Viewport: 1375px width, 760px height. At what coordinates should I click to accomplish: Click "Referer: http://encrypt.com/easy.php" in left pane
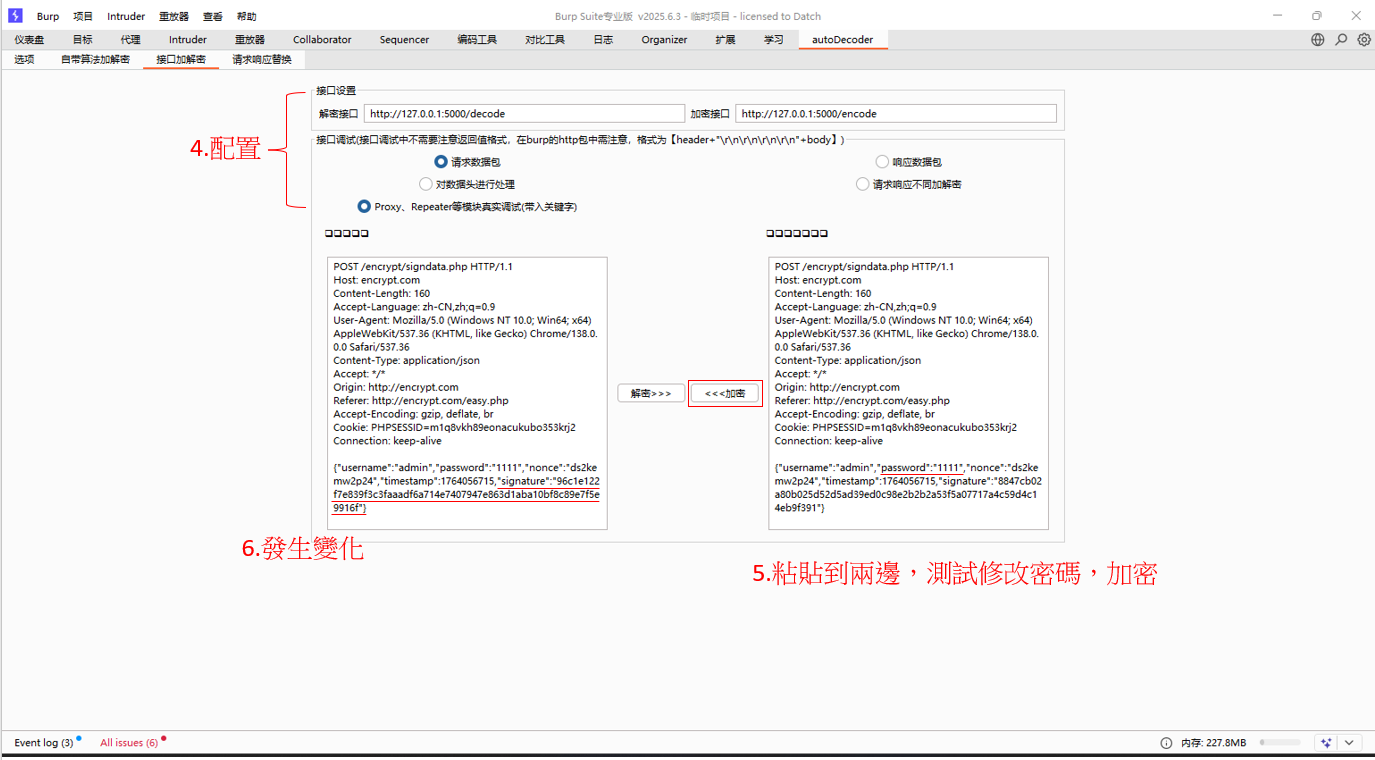pos(421,401)
